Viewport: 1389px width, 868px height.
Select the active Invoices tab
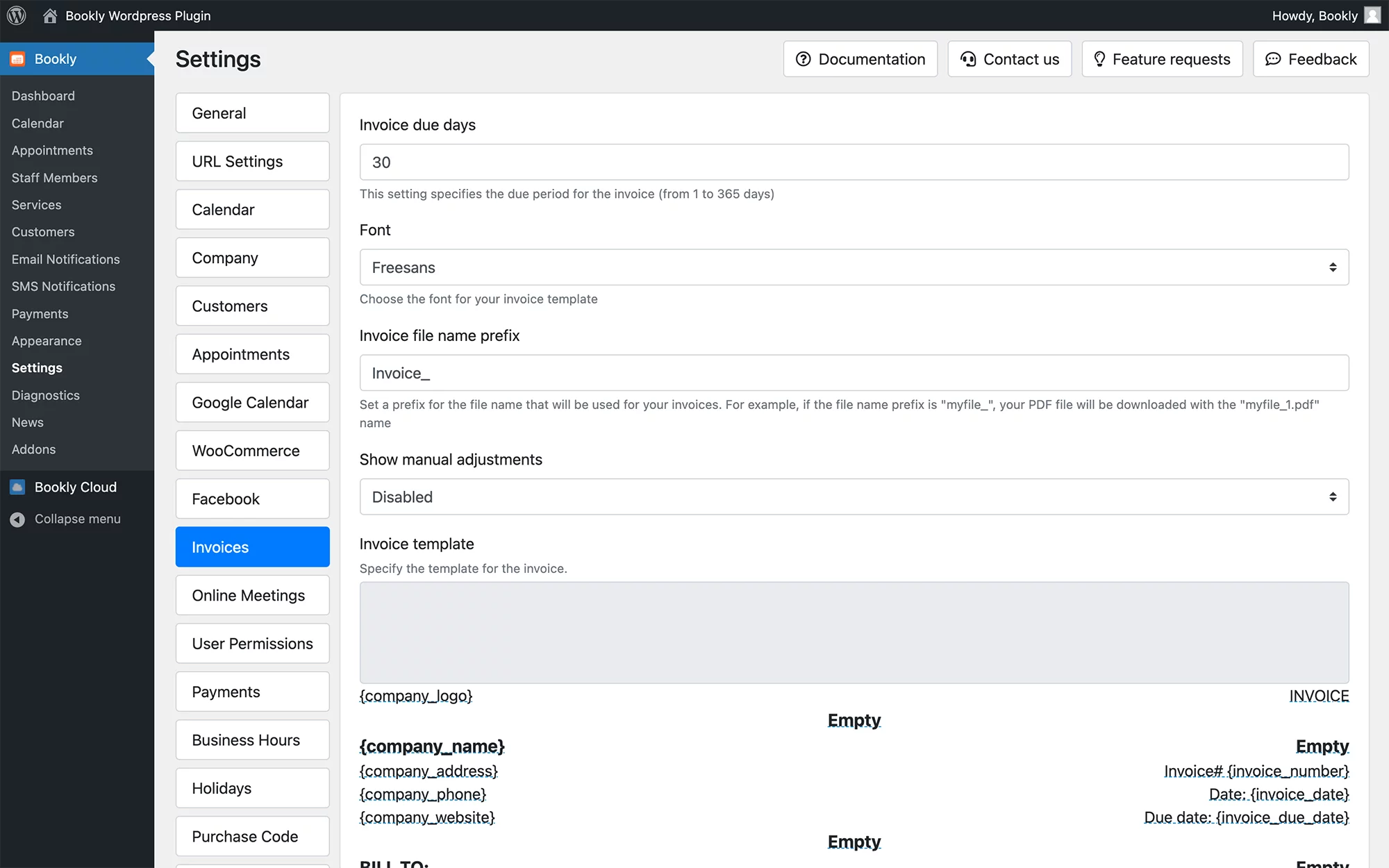pyautogui.click(x=253, y=547)
